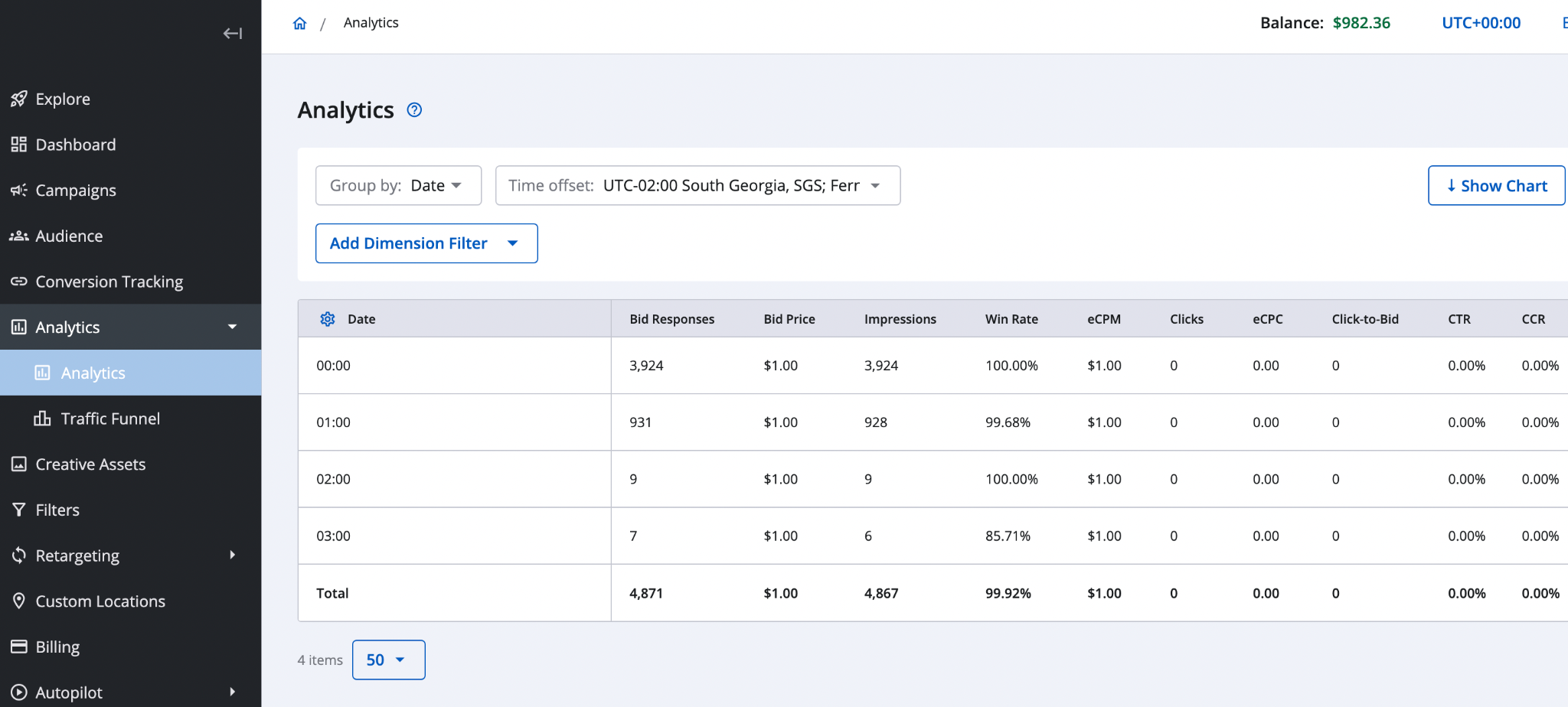Click the Filters funnel icon
1568x707 pixels.
pyautogui.click(x=19, y=510)
